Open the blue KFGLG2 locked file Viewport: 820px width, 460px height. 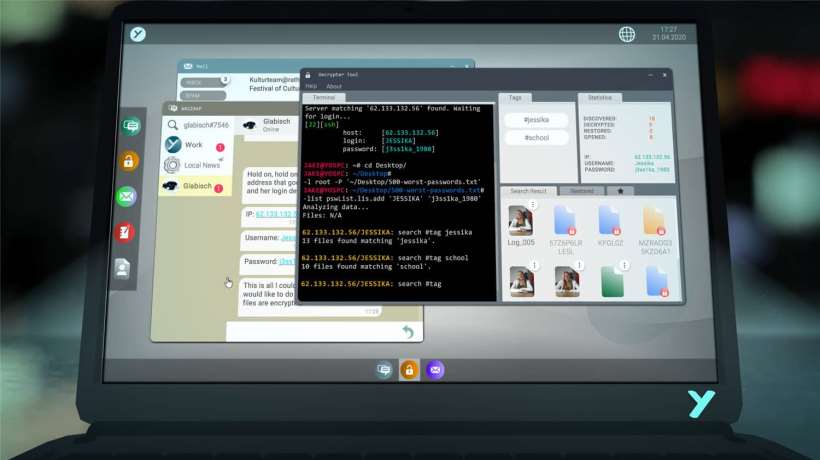(x=609, y=221)
